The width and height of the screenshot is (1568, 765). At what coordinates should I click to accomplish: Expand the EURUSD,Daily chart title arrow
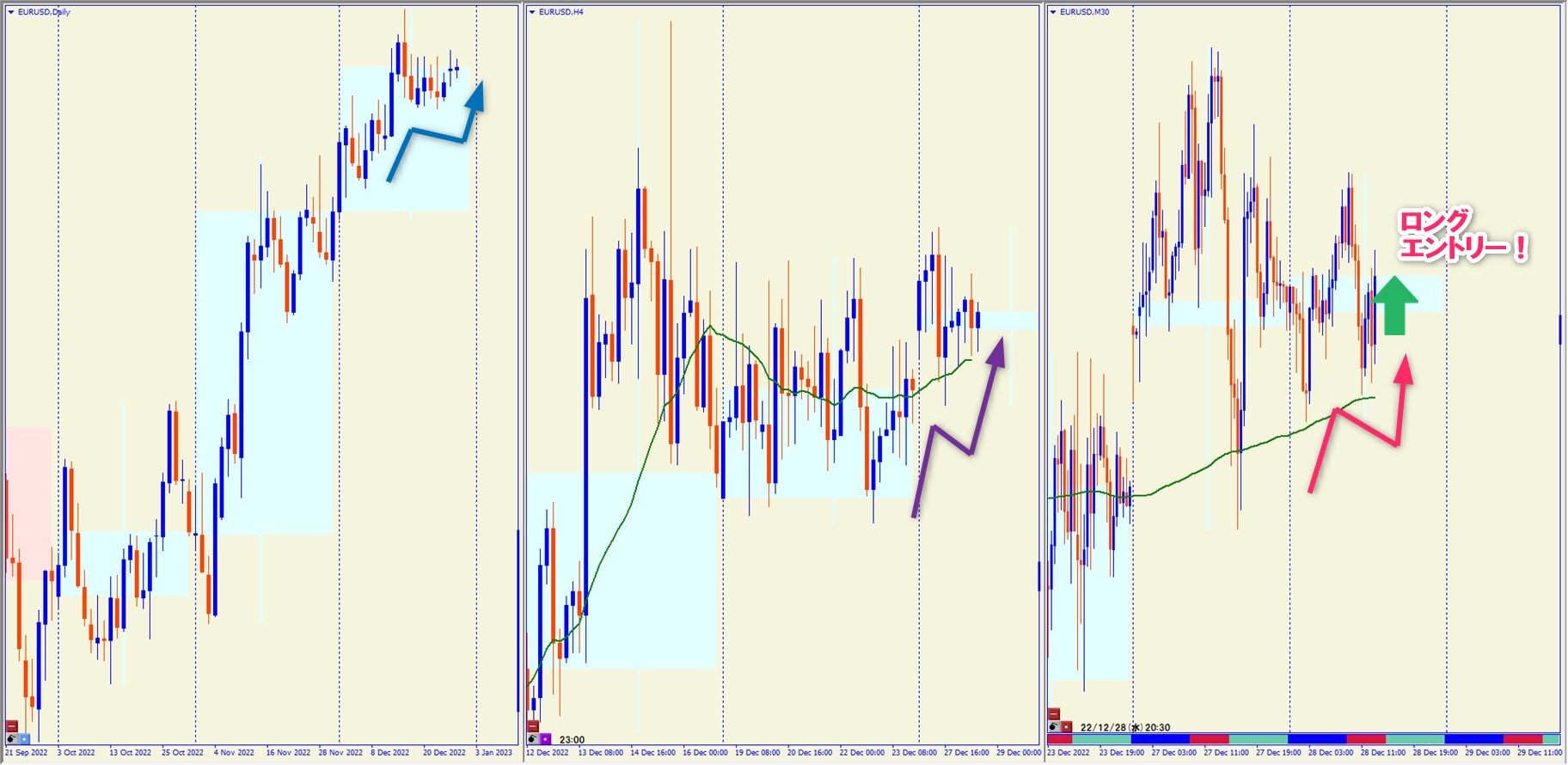pyautogui.click(x=11, y=12)
